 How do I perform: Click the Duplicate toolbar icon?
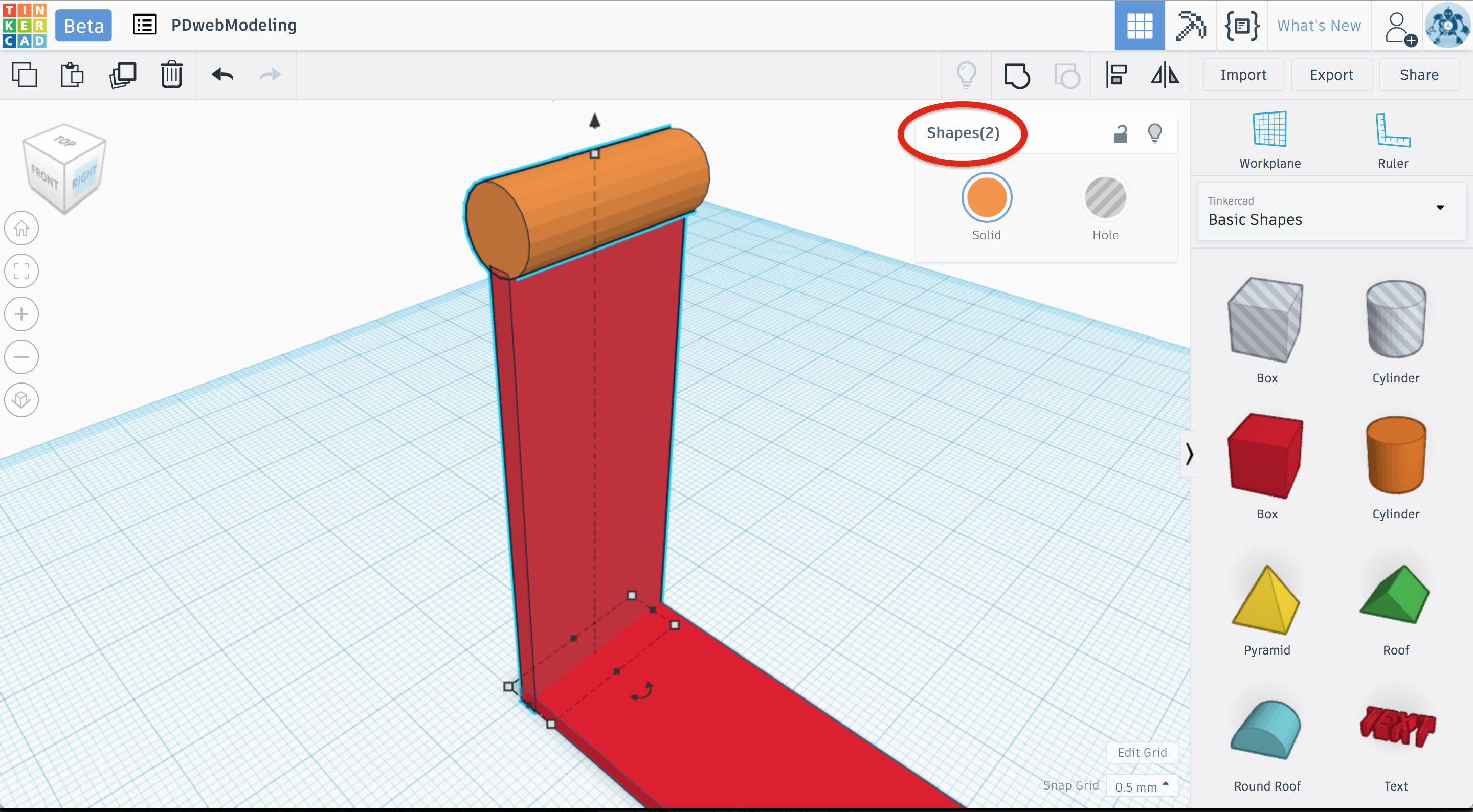(x=122, y=75)
